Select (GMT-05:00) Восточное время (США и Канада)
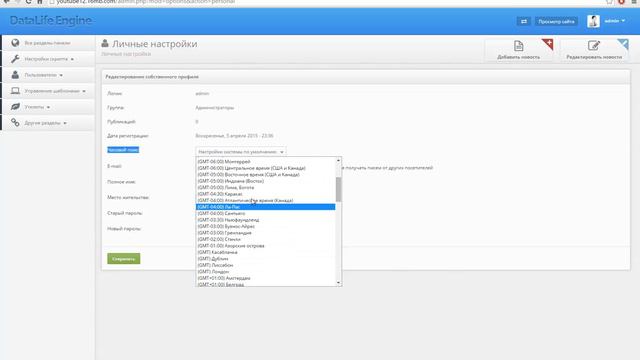Image resolution: width=640 pixels, height=360 pixels. coord(265,175)
